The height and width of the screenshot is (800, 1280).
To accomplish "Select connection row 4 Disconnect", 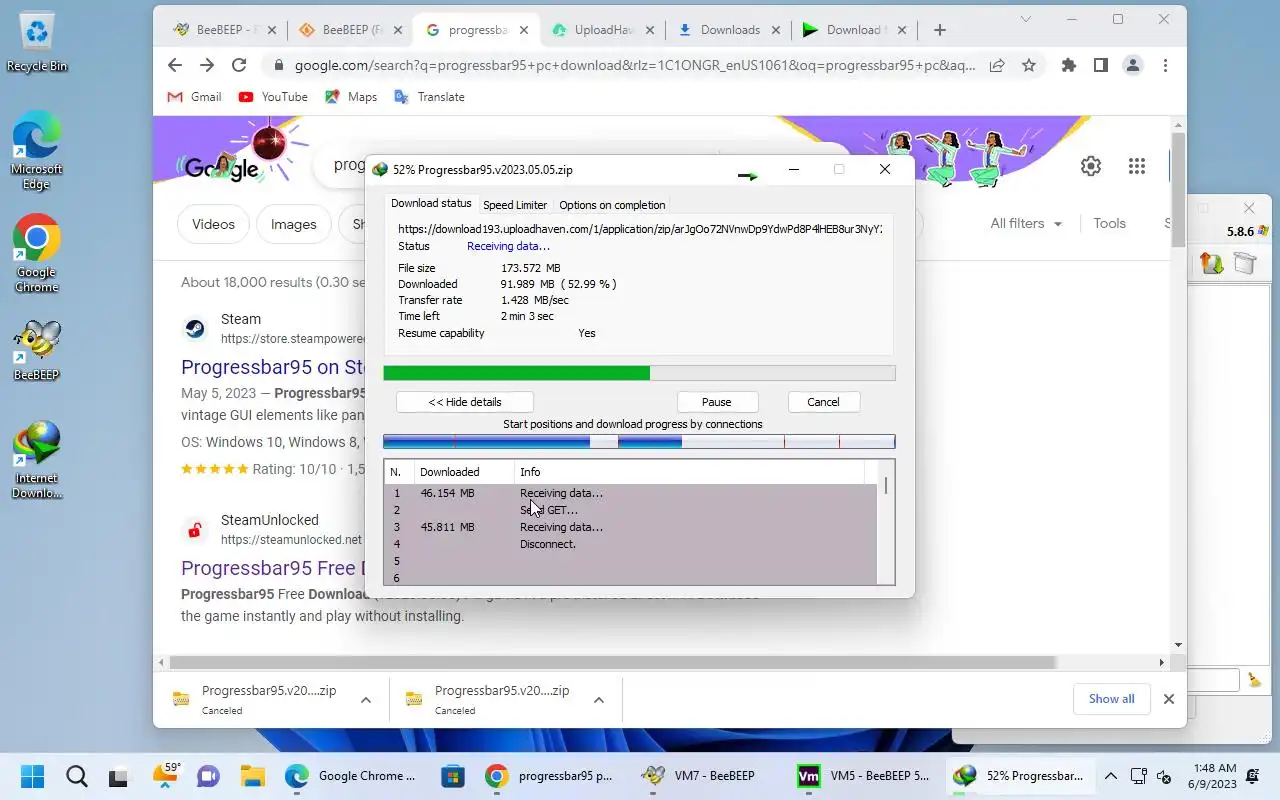I will (631, 544).
